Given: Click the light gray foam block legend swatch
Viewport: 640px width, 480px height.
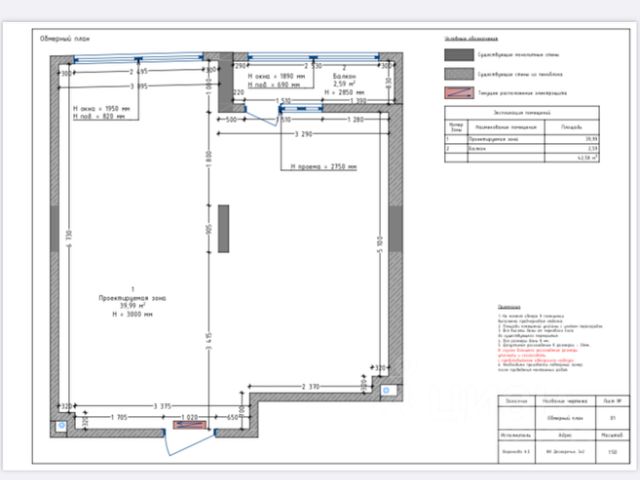Looking at the screenshot, I should click(459, 74).
